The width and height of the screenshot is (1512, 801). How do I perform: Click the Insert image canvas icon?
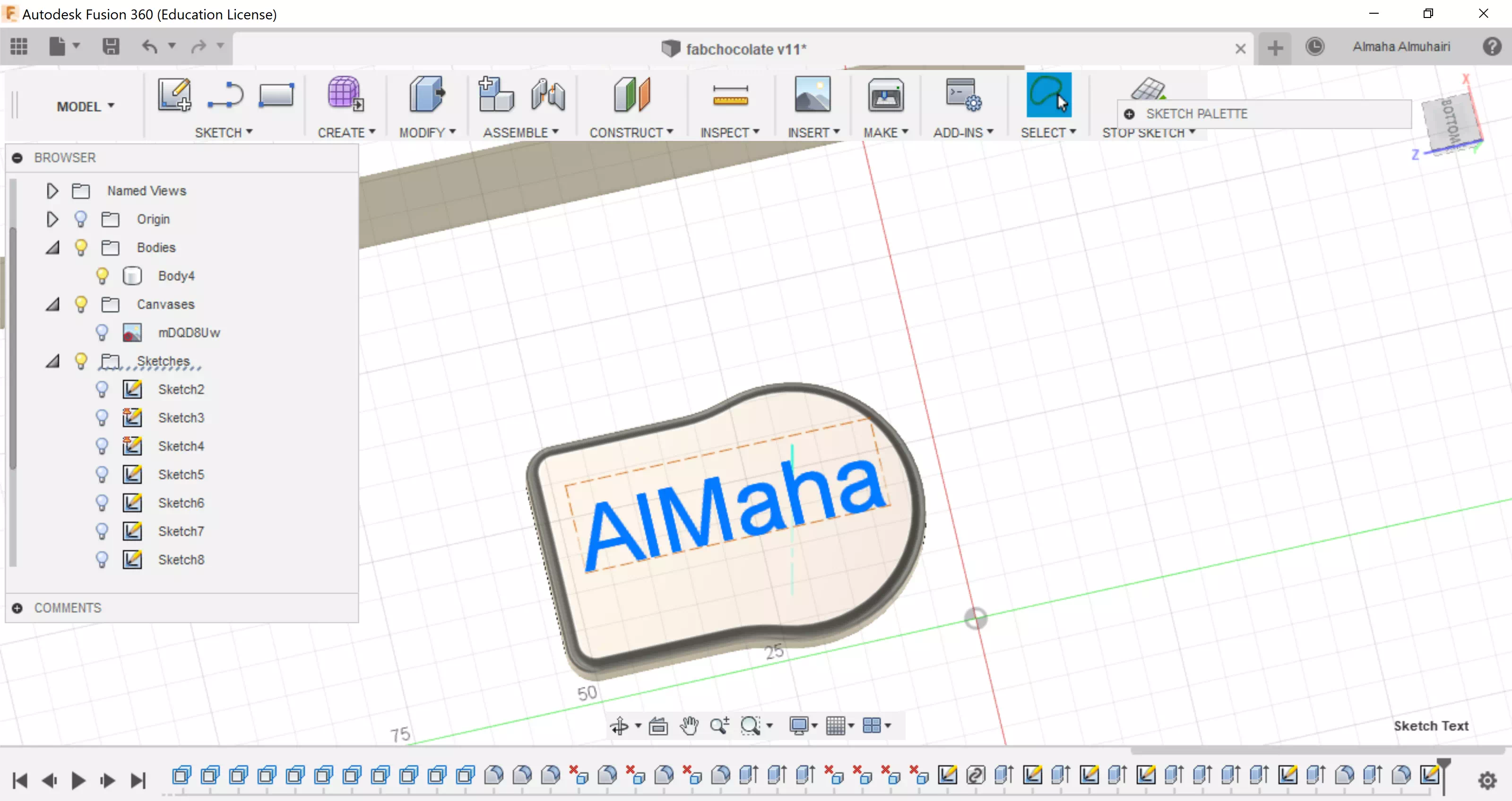tap(812, 94)
